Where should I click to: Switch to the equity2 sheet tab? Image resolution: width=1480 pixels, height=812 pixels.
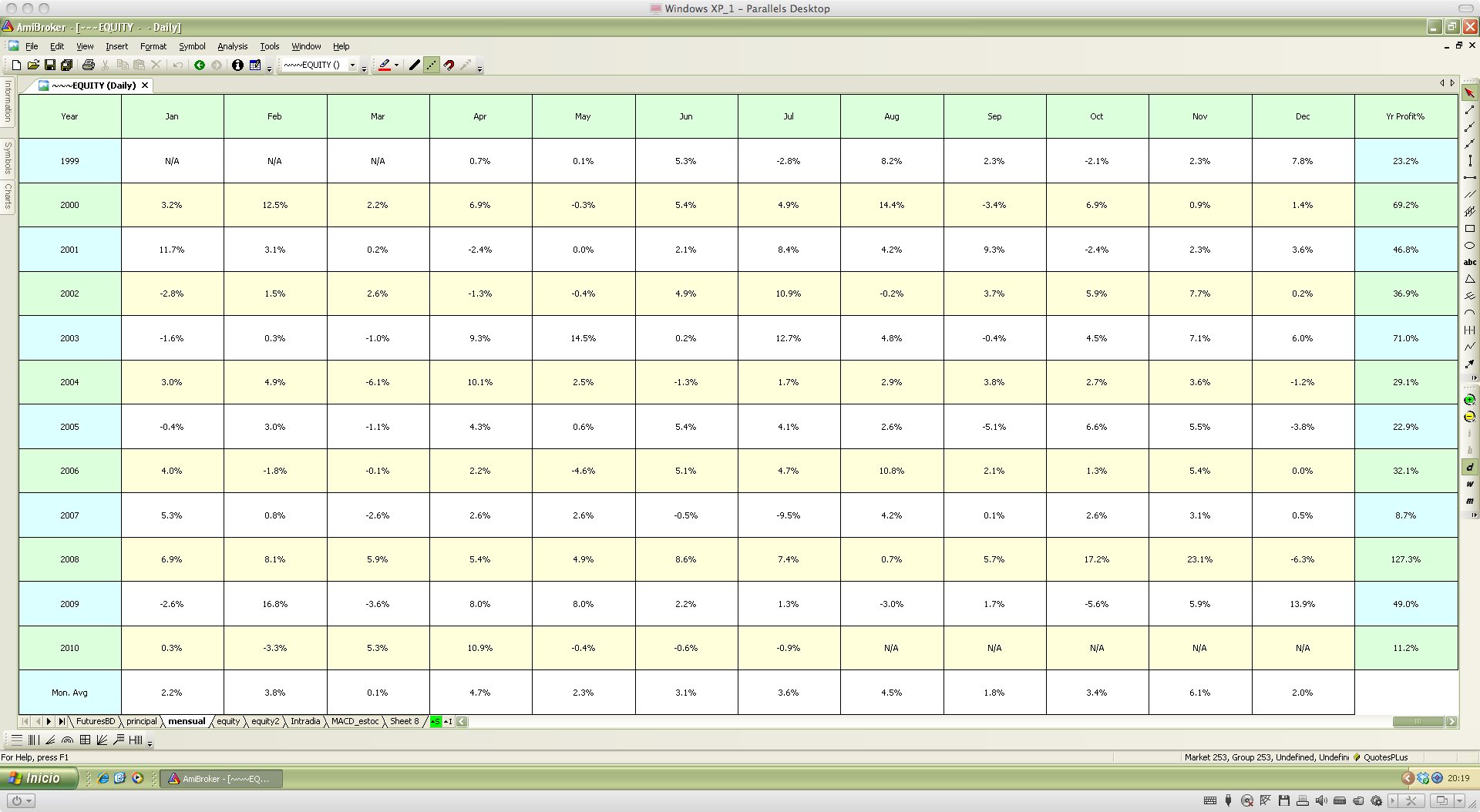(265, 722)
